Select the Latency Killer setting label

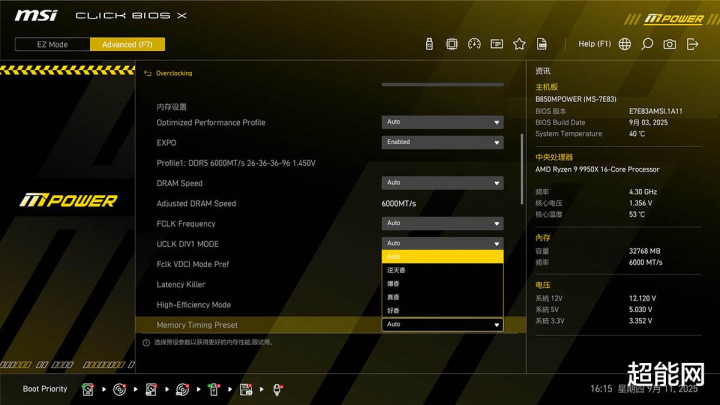(180, 285)
